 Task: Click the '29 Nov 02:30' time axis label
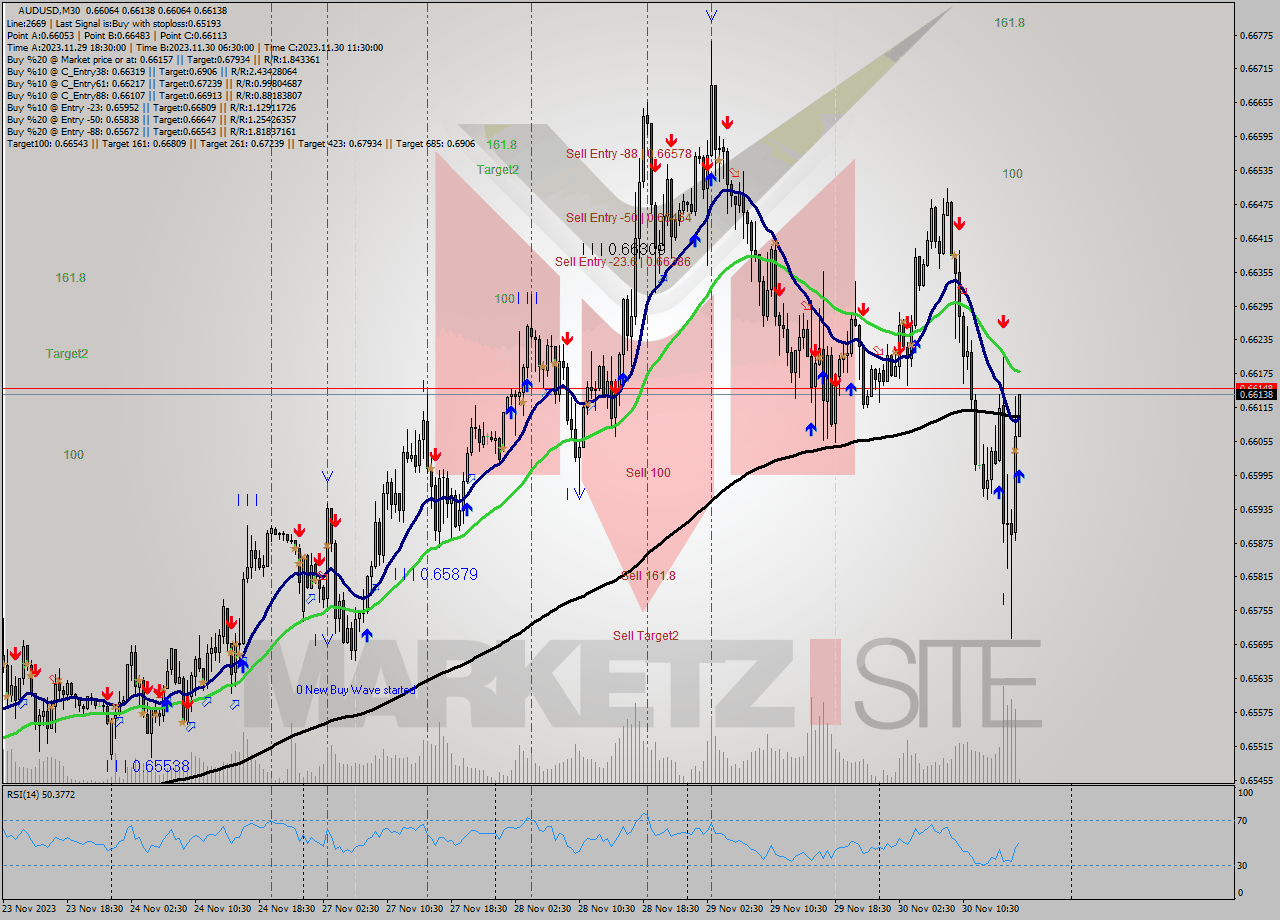pyautogui.click(x=737, y=909)
